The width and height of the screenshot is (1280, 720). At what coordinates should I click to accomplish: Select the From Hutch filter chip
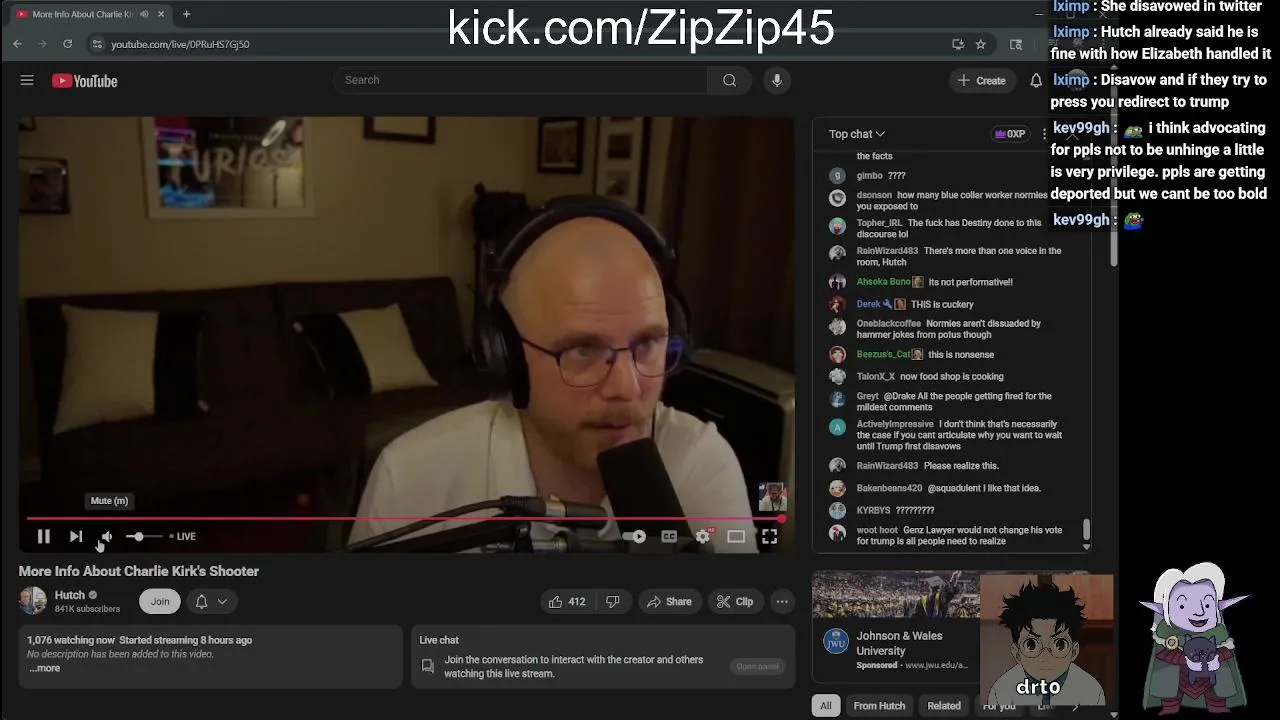pyautogui.click(x=879, y=706)
